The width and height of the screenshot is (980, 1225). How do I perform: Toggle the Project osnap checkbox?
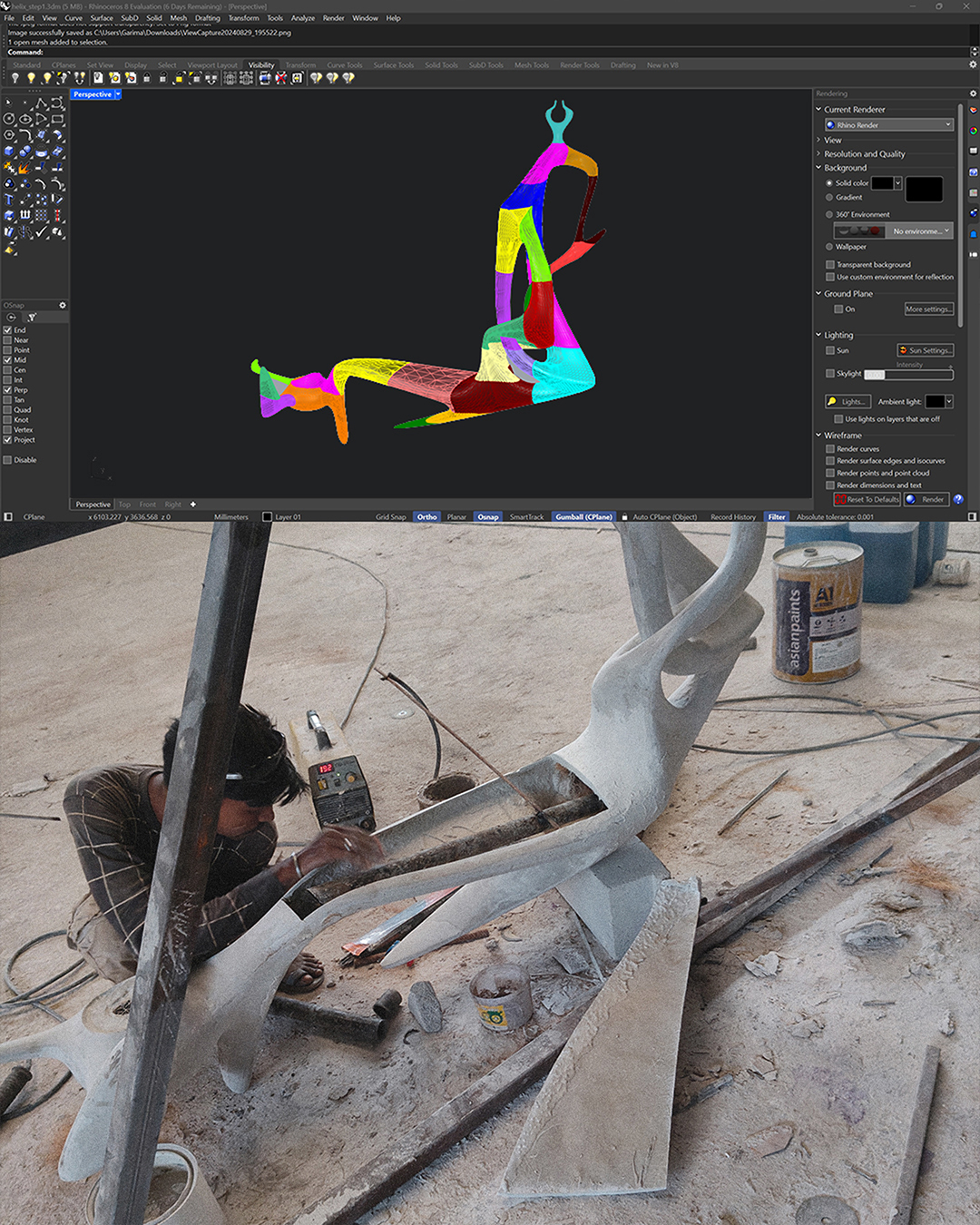7,440
